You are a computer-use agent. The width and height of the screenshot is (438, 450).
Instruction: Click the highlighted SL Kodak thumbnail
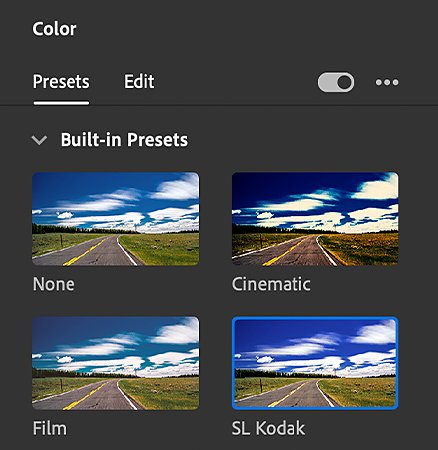[315, 363]
